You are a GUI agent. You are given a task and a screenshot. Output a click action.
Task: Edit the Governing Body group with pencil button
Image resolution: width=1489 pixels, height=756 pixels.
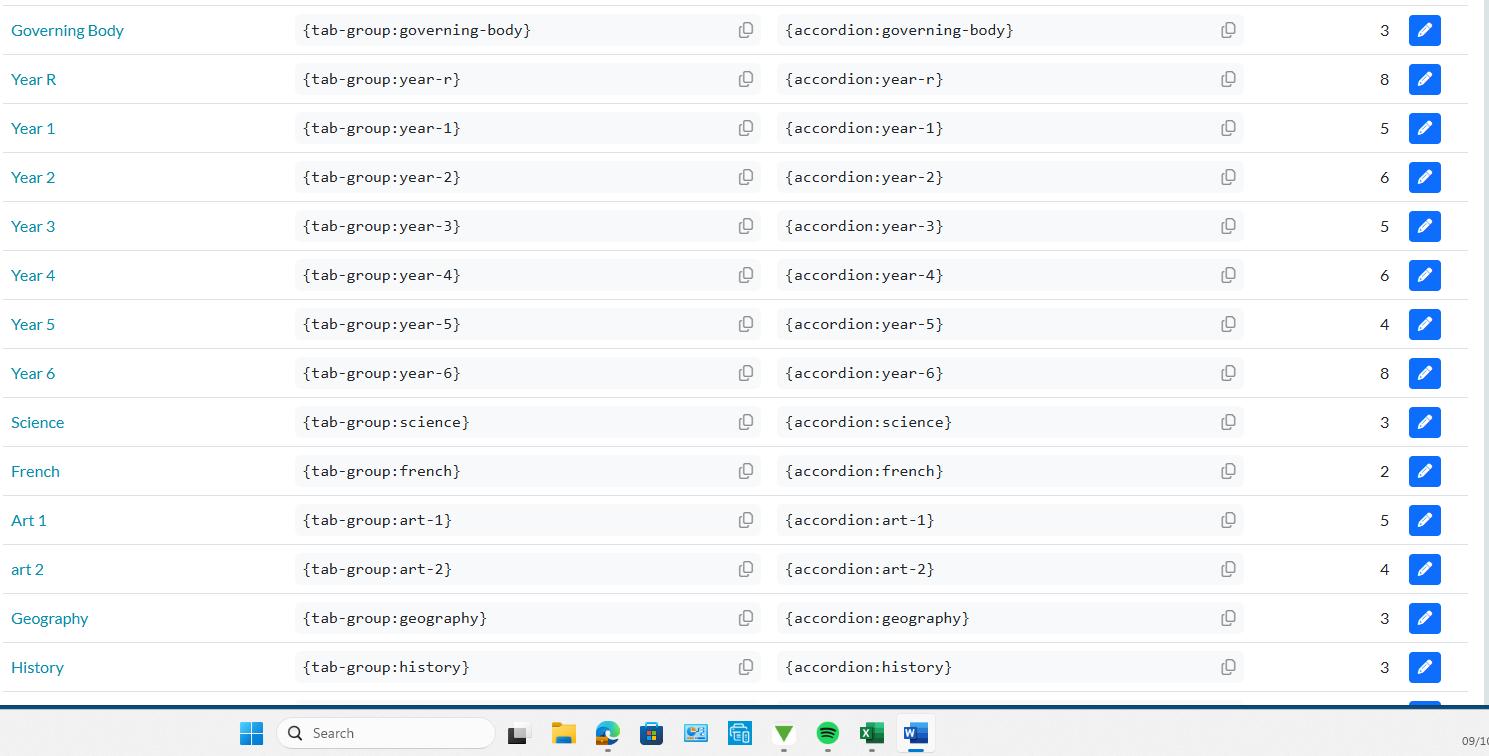click(1424, 30)
